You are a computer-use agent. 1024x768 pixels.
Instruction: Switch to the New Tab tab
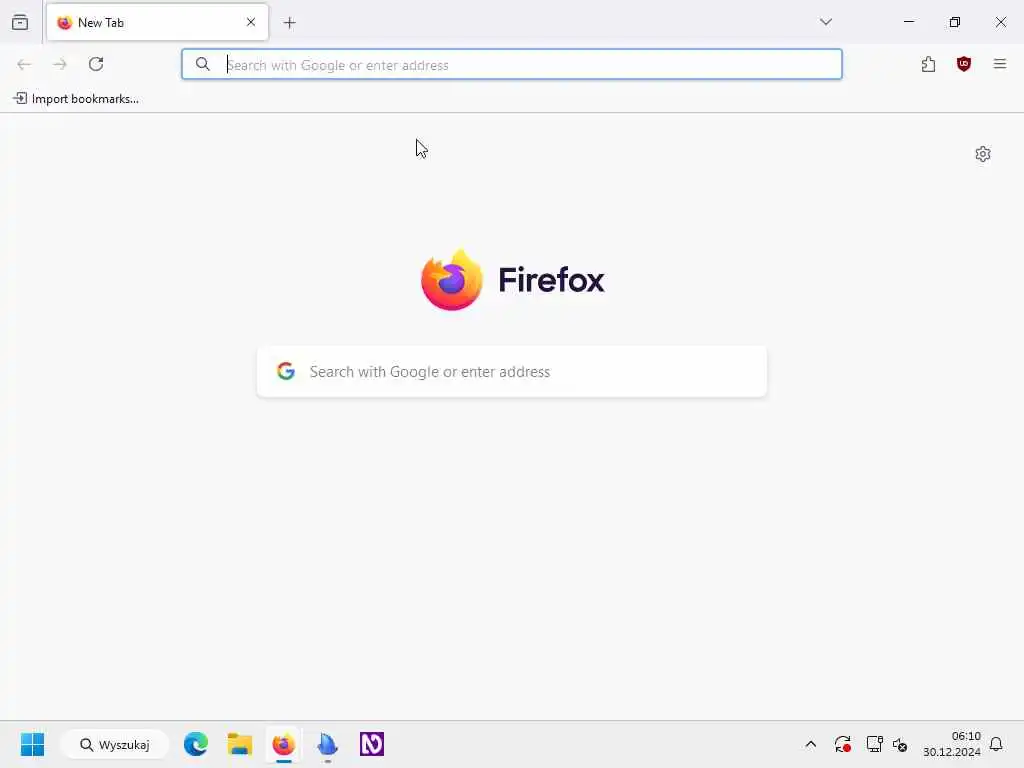pos(157,22)
